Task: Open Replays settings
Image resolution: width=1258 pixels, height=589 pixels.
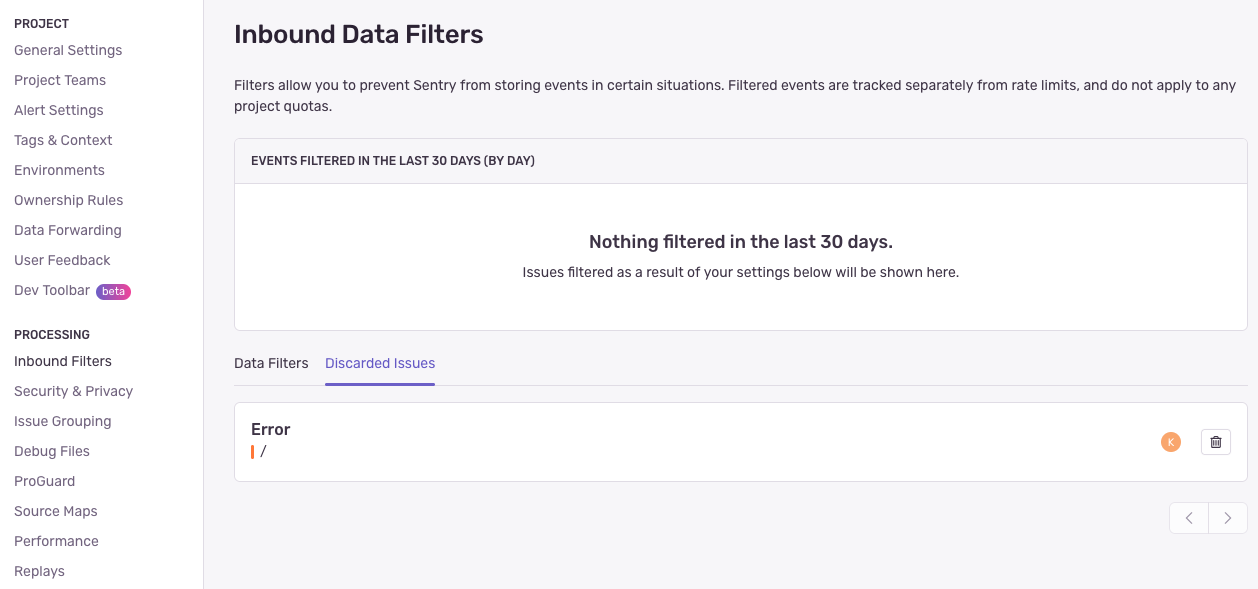Action: (x=39, y=571)
